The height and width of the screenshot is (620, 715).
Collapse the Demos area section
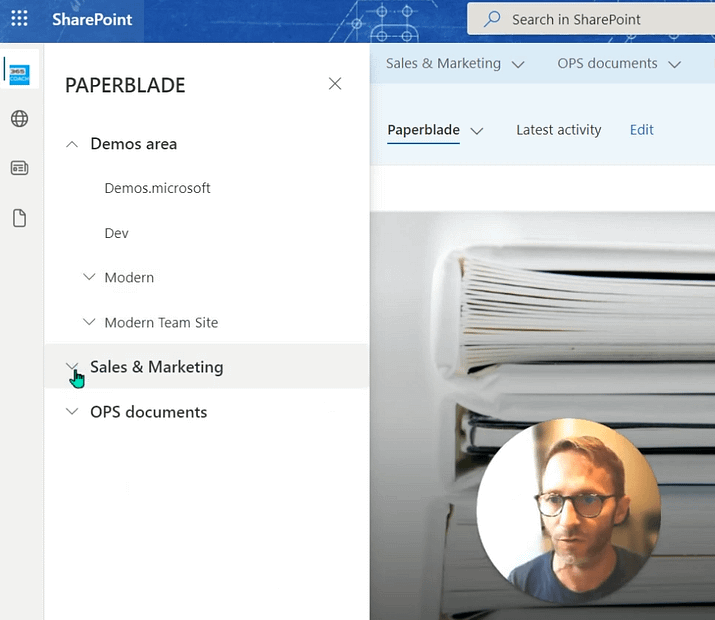pos(71,144)
